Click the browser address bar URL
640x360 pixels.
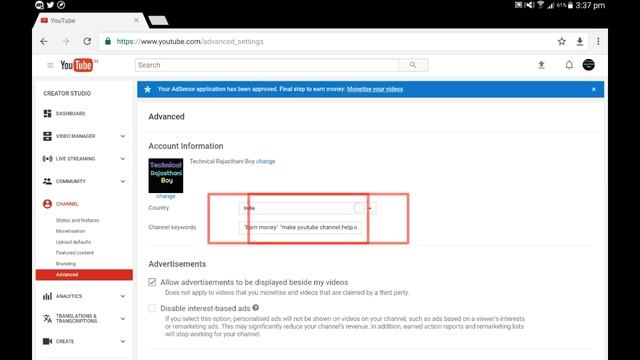pos(190,41)
